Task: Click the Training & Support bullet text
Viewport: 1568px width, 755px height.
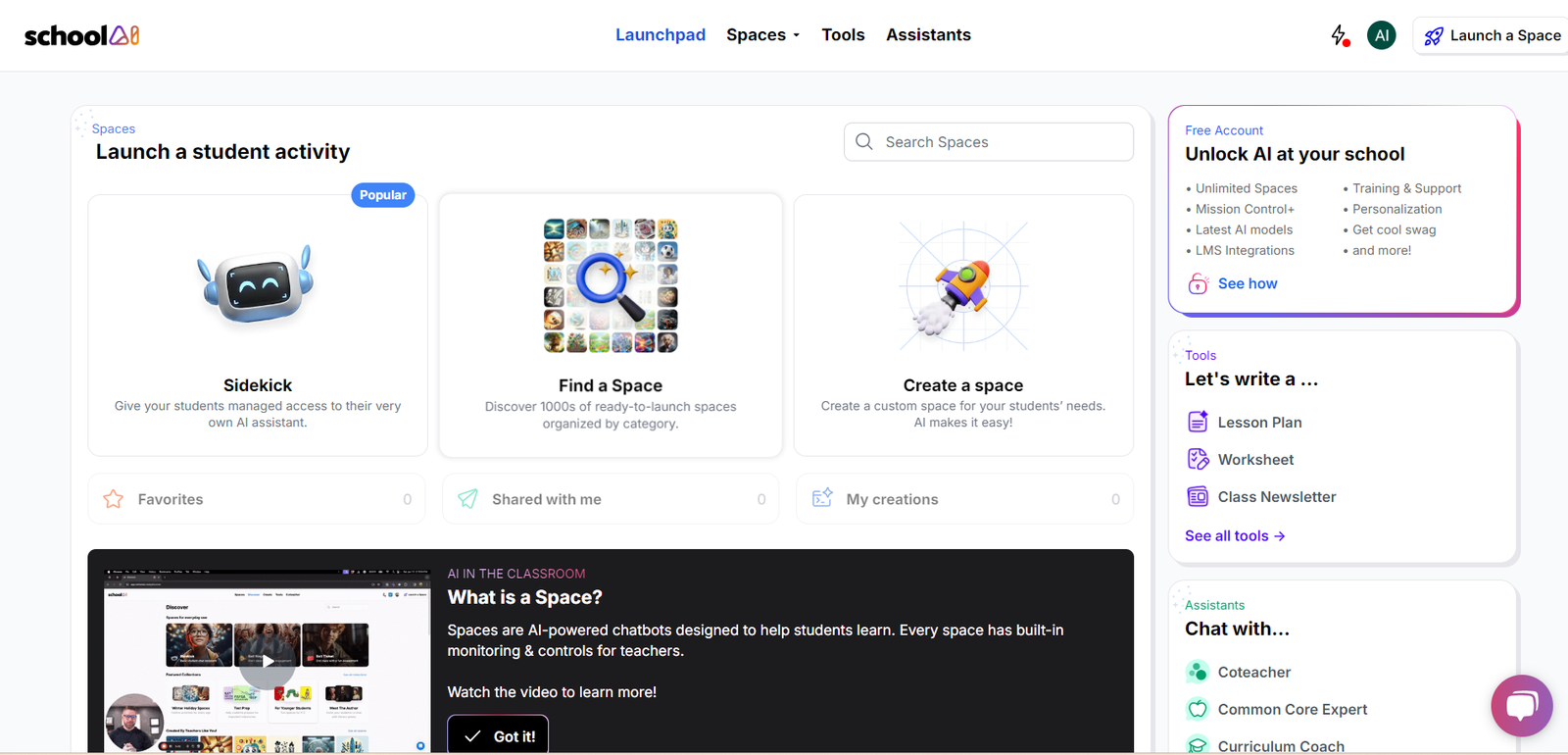Action: click(1407, 188)
